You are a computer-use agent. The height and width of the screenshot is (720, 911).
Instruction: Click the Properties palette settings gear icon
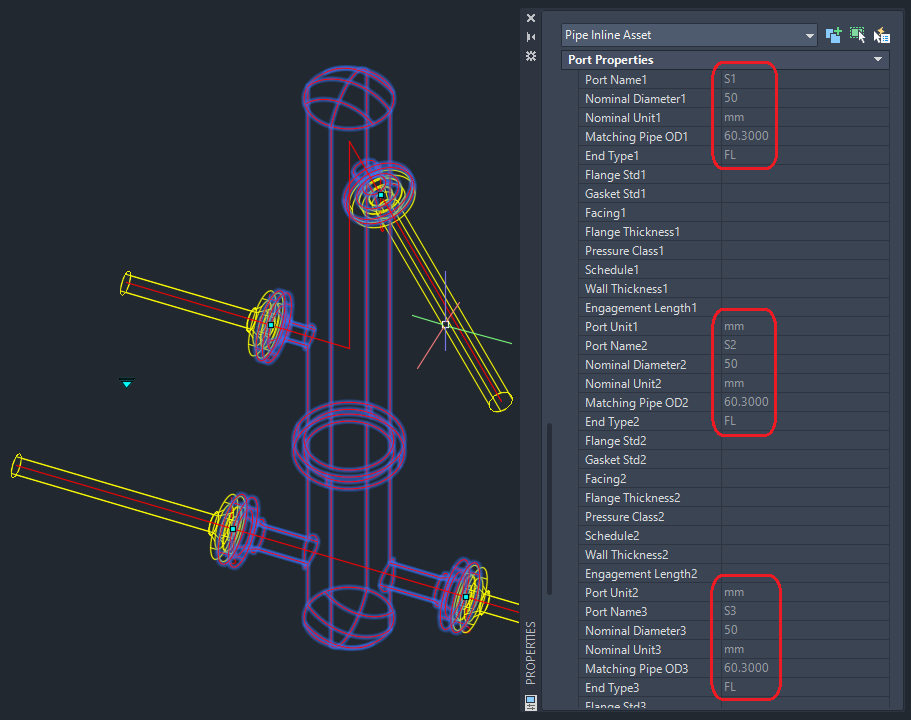pos(530,57)
